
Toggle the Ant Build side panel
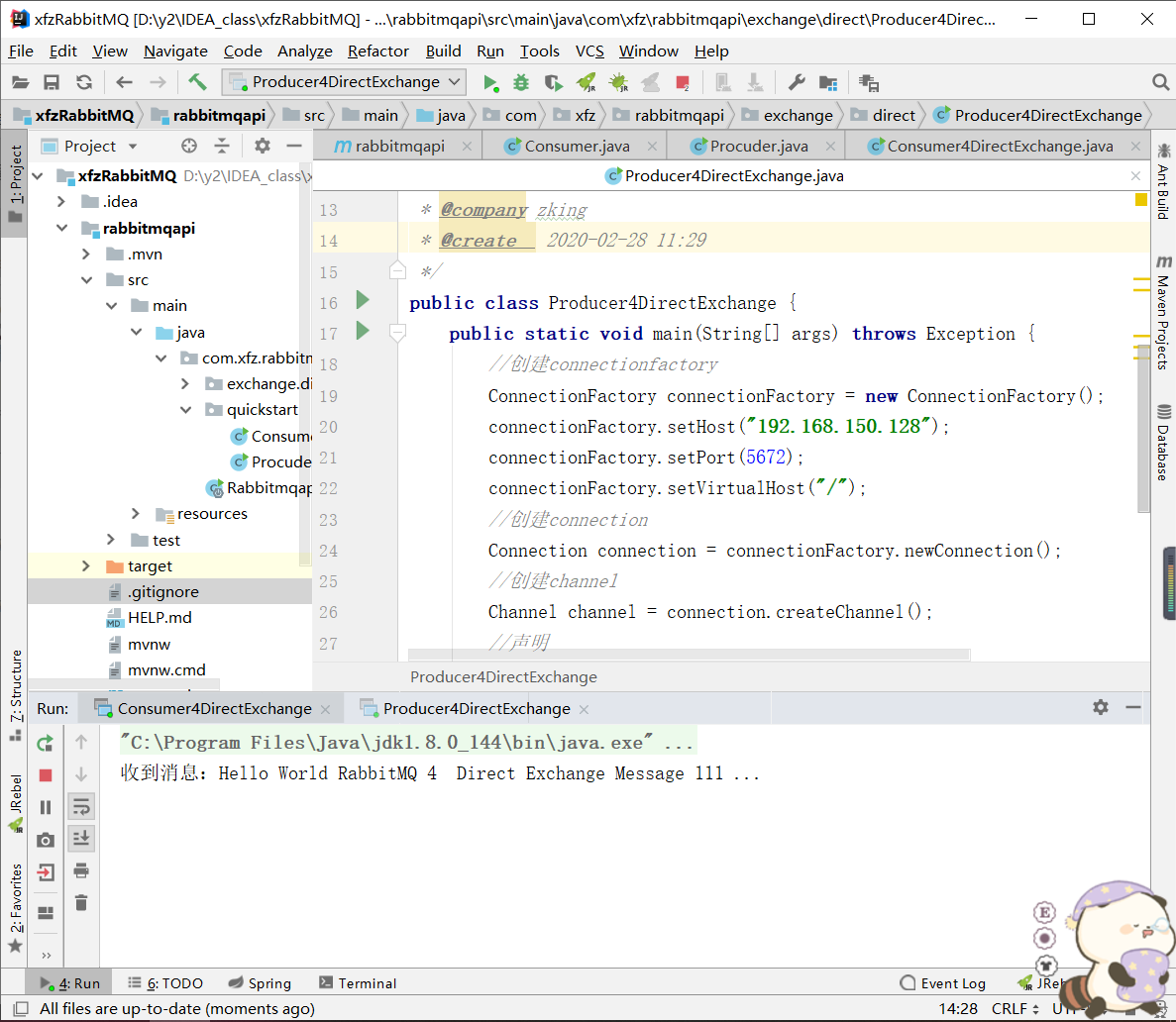click(1163, 181)
